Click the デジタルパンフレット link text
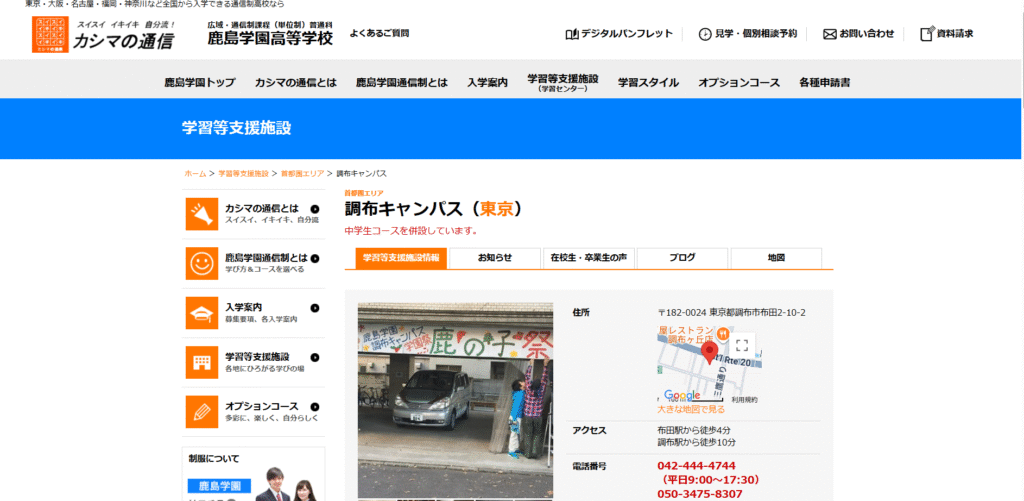Viewport: 1024px width, 501px height. (x=627, y=34)
